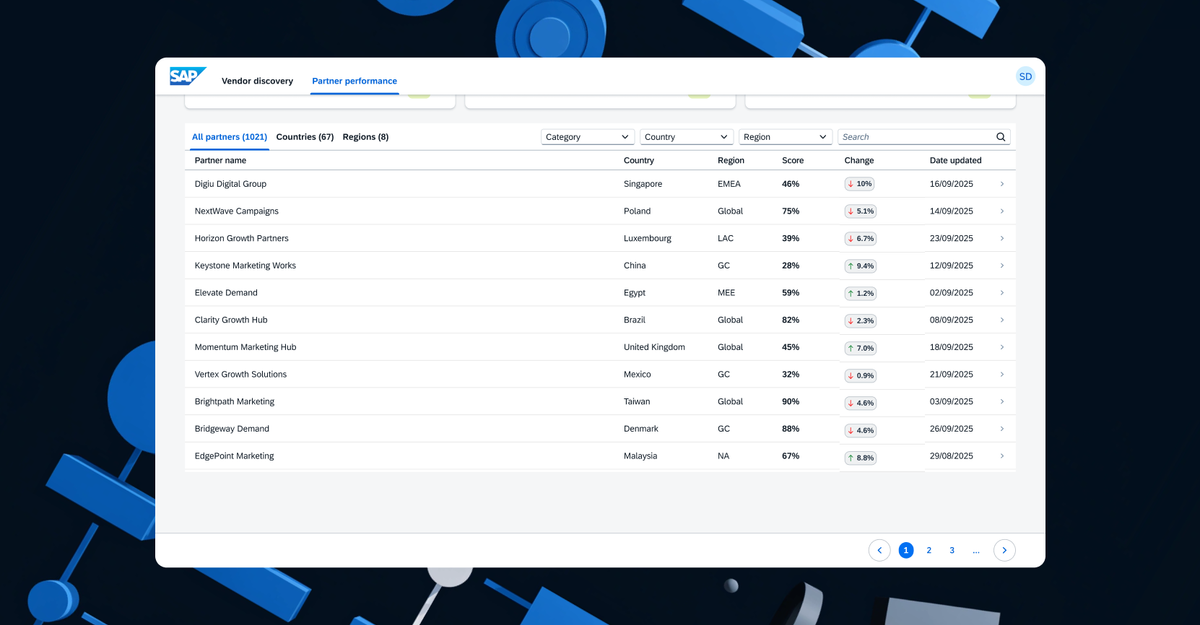This screenshot has height=625, width=1200.
Task: Click the Score column header
Action: [x=793, y=160]
